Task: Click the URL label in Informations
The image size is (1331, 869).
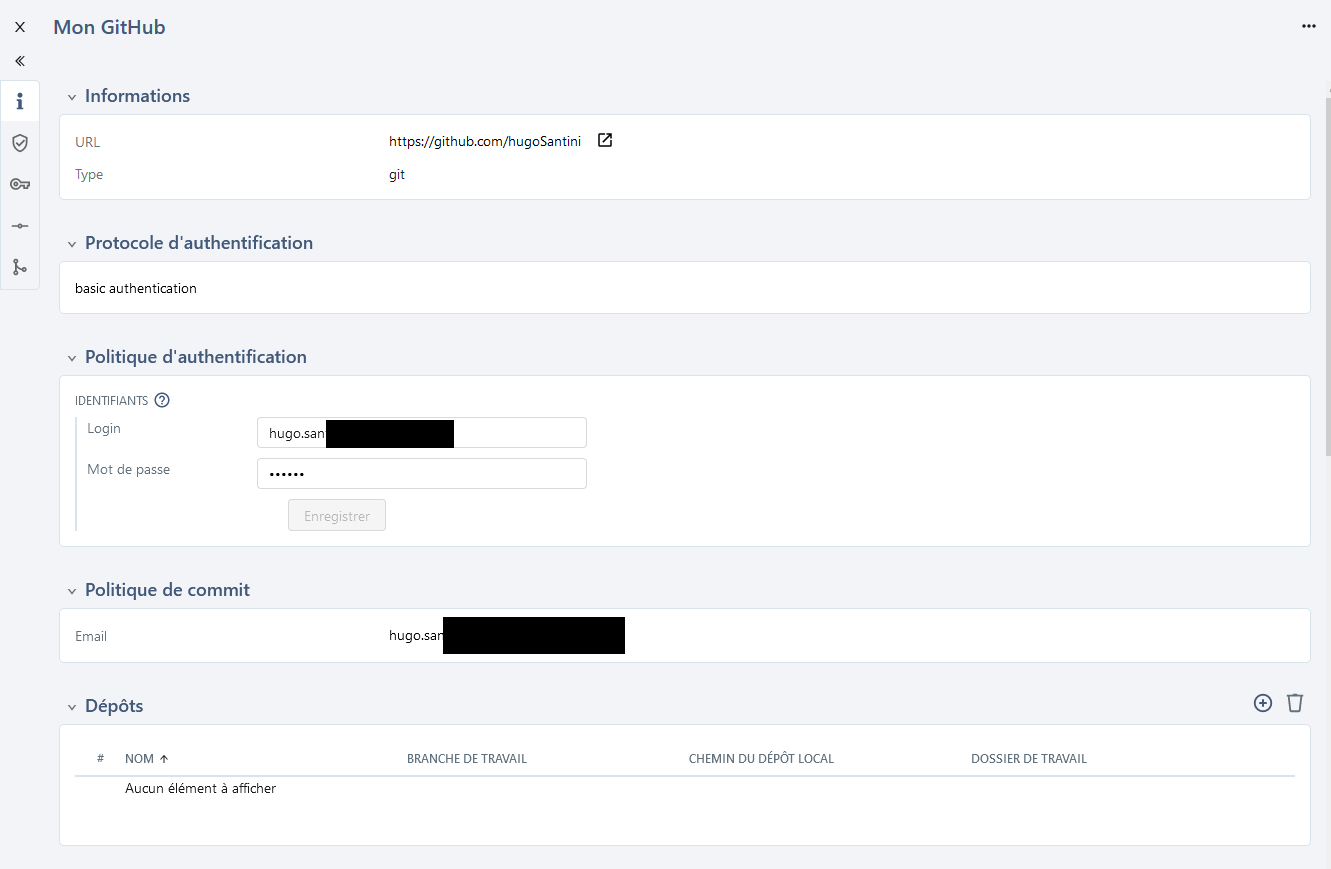Action: 88,142
